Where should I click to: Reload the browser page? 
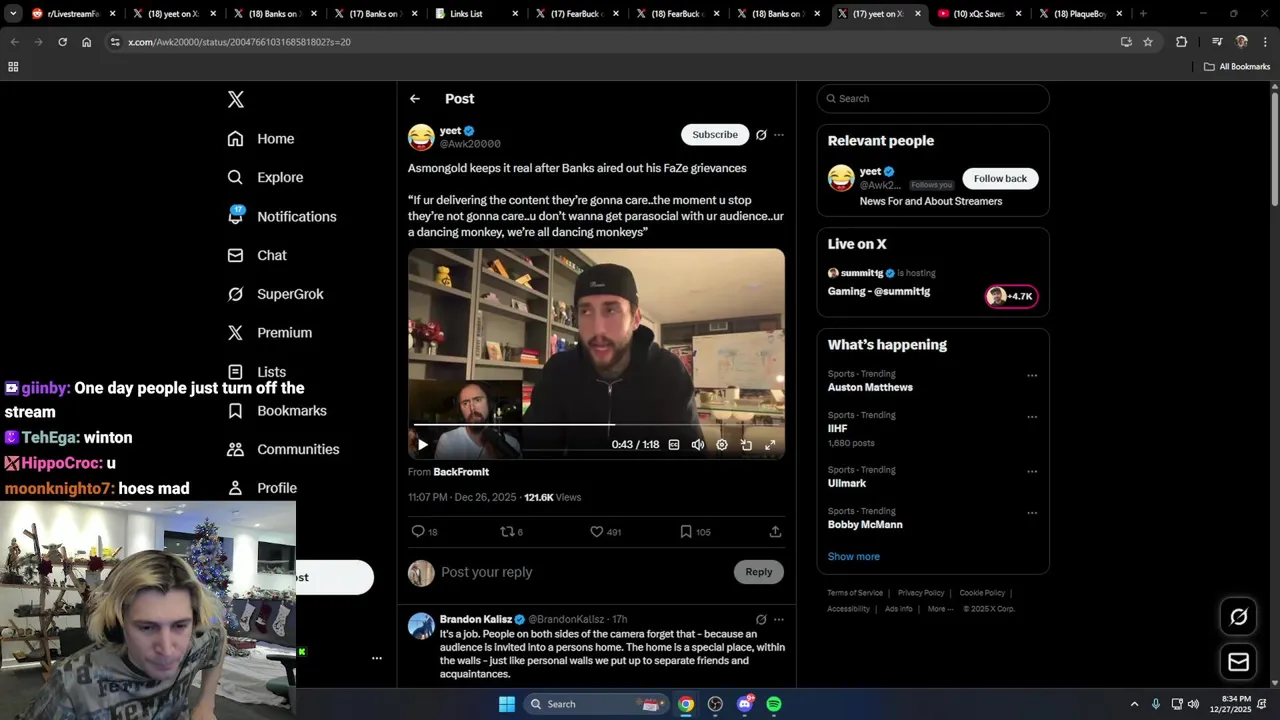tap(62, 42)
